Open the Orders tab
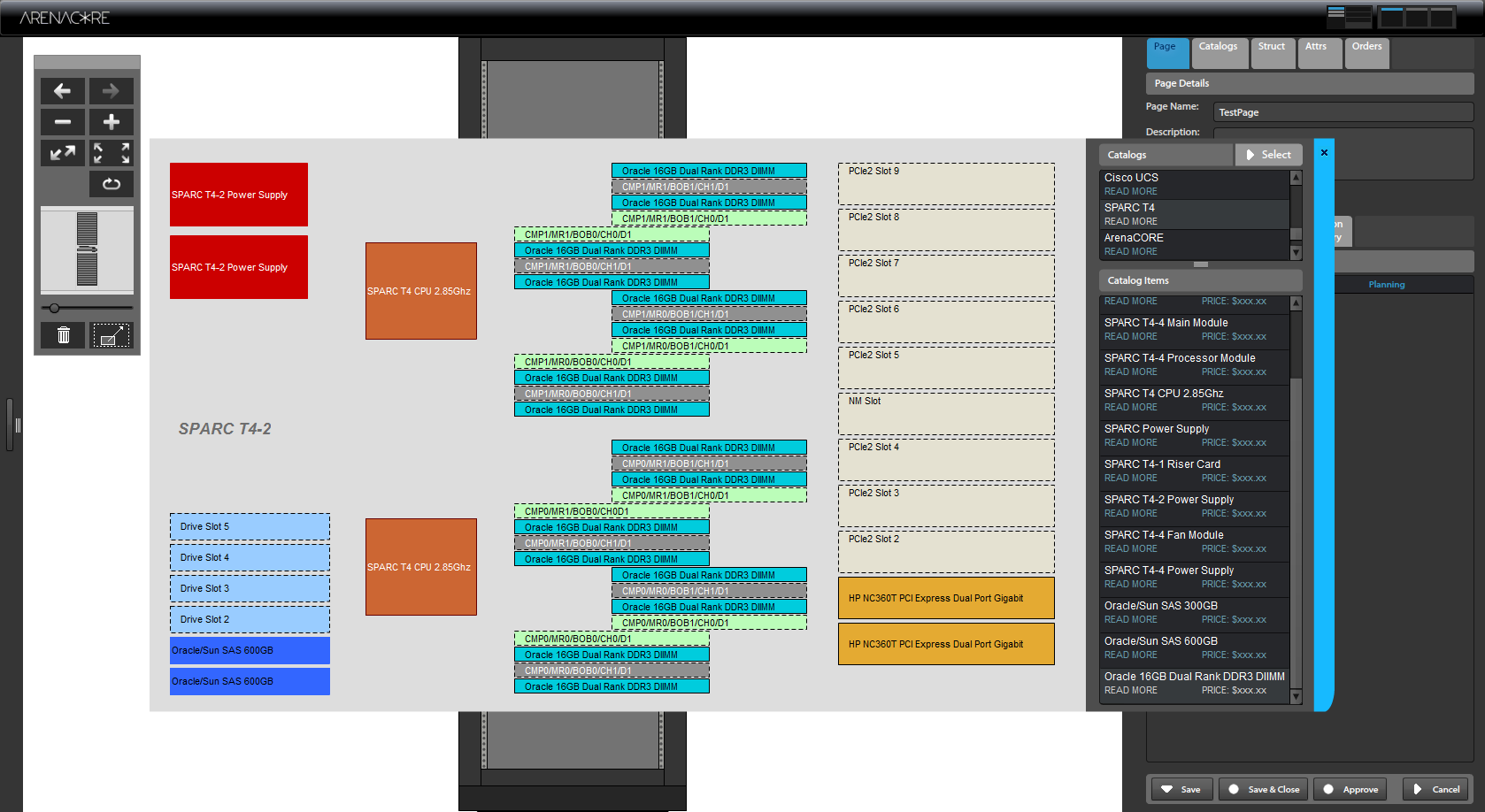The height and width of the screenshot is (812, 1485). pos(1366,47)
